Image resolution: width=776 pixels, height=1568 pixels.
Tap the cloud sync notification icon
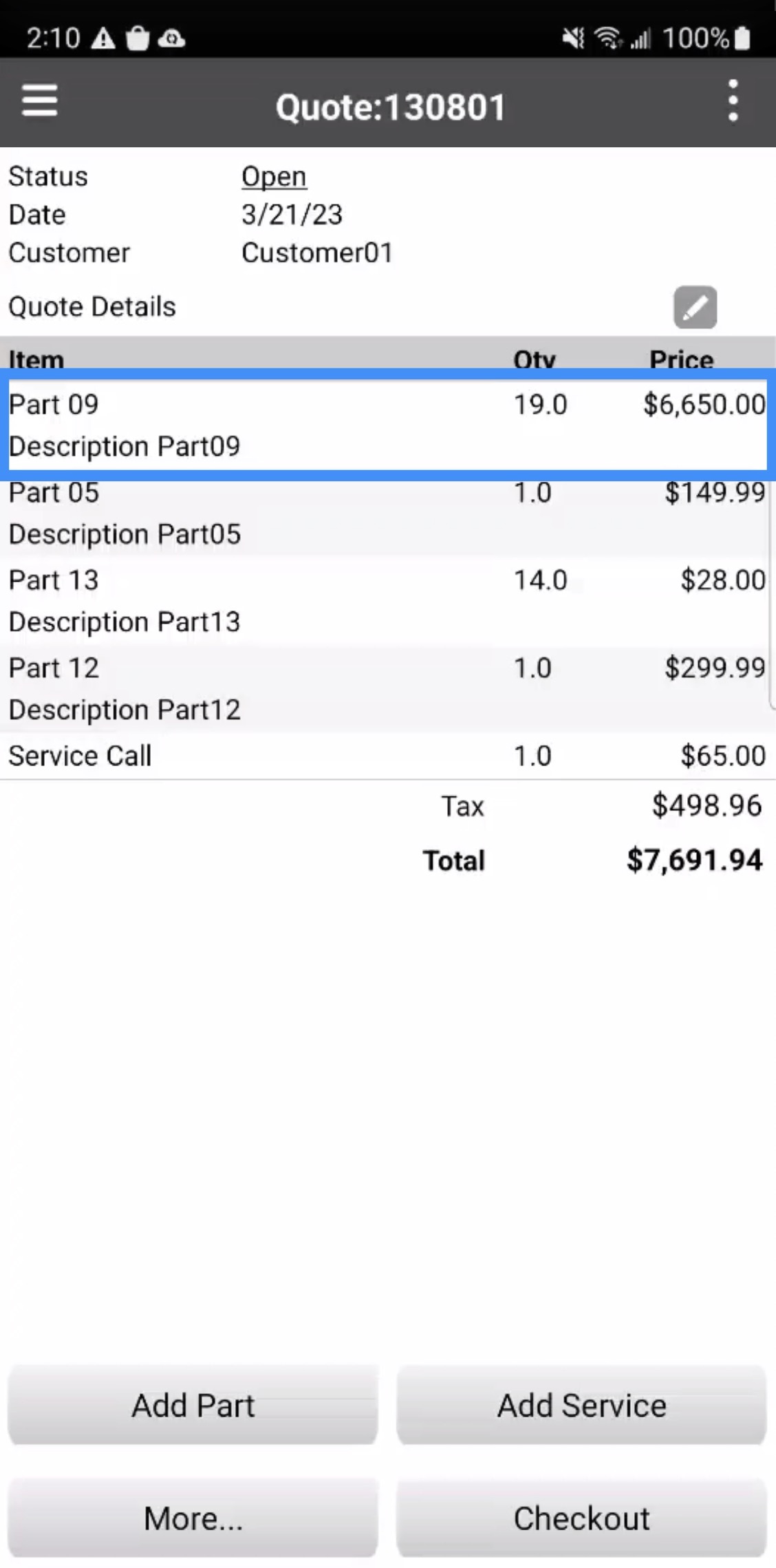[171, 39]
